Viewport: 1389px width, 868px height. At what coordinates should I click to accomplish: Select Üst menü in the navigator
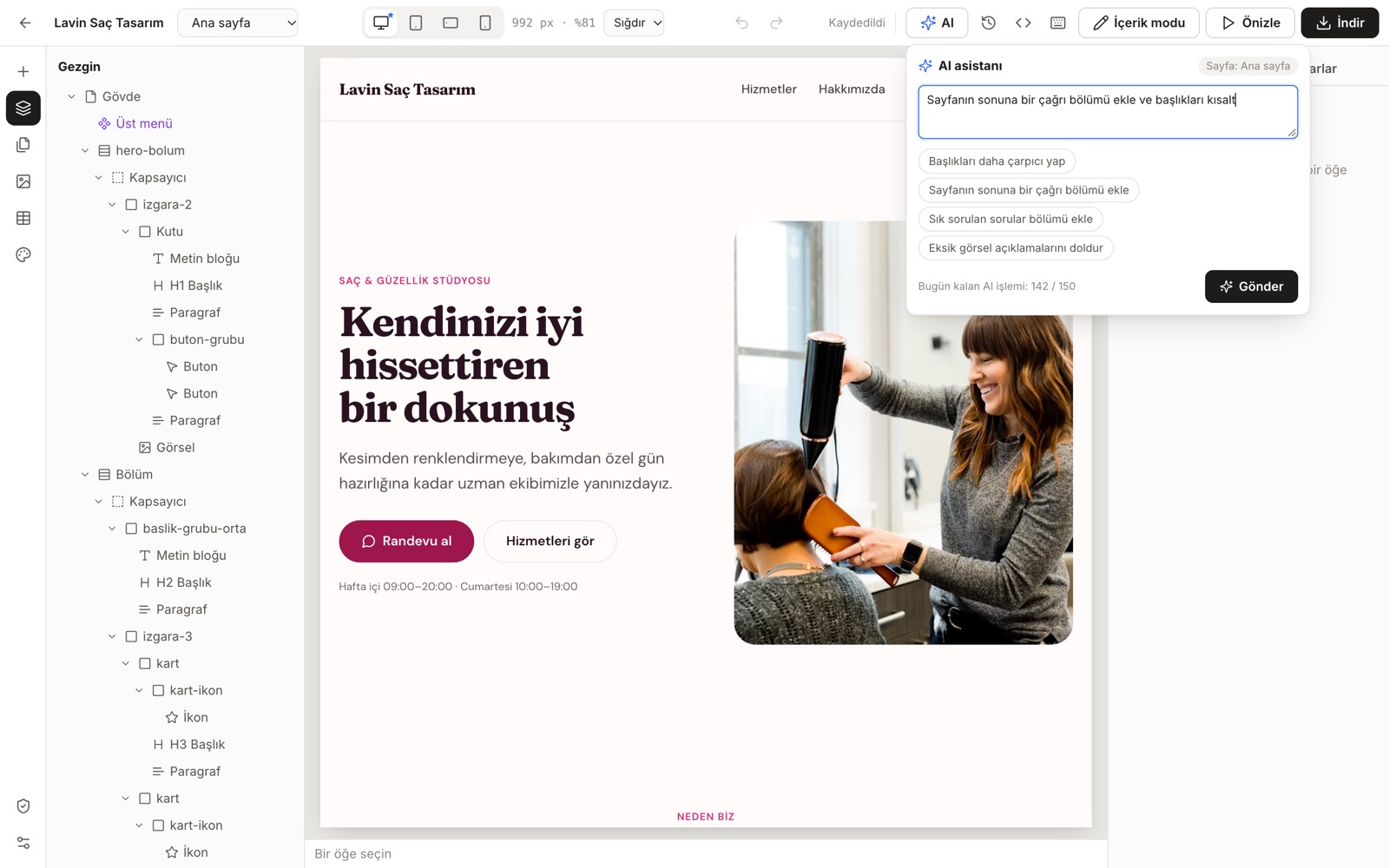144,123
